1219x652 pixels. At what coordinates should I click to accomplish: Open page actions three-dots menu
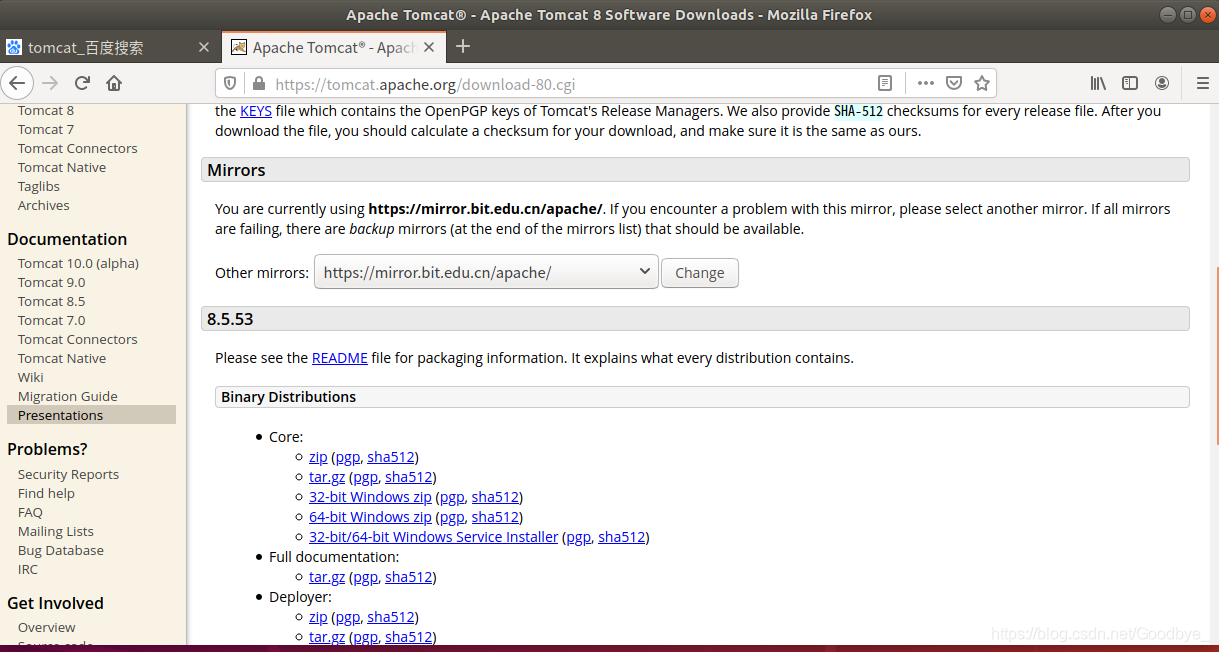tap(926, 83)
